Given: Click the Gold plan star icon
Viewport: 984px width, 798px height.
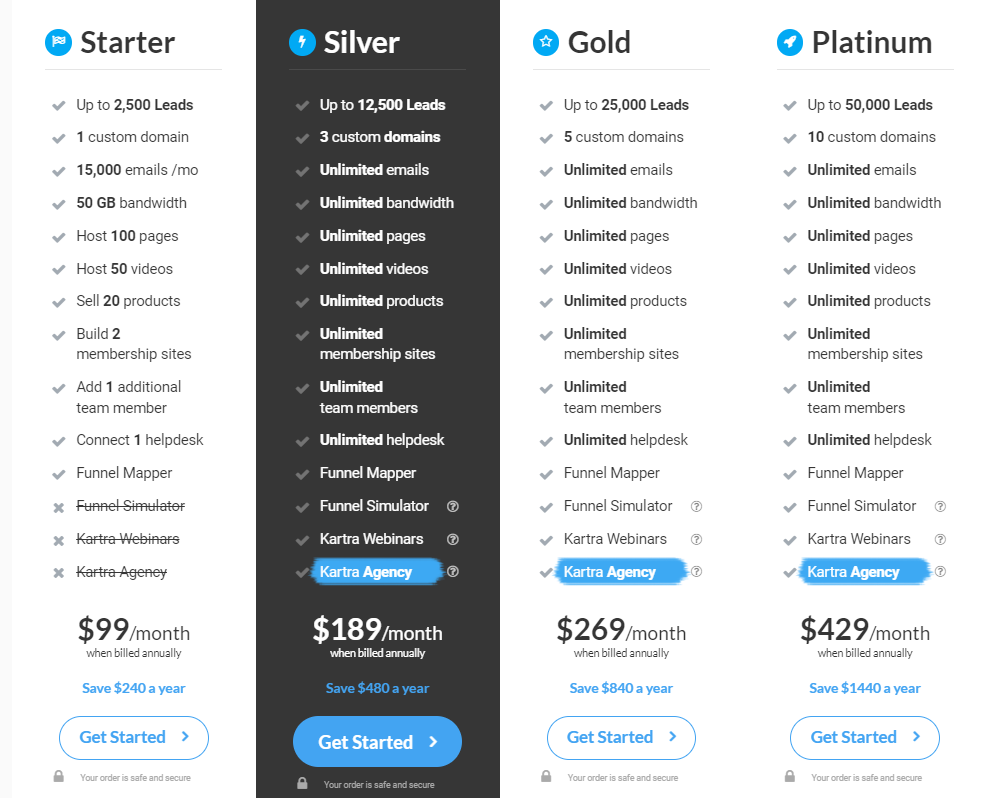Looking at the screenshot, I should click(x=546, y=42).
